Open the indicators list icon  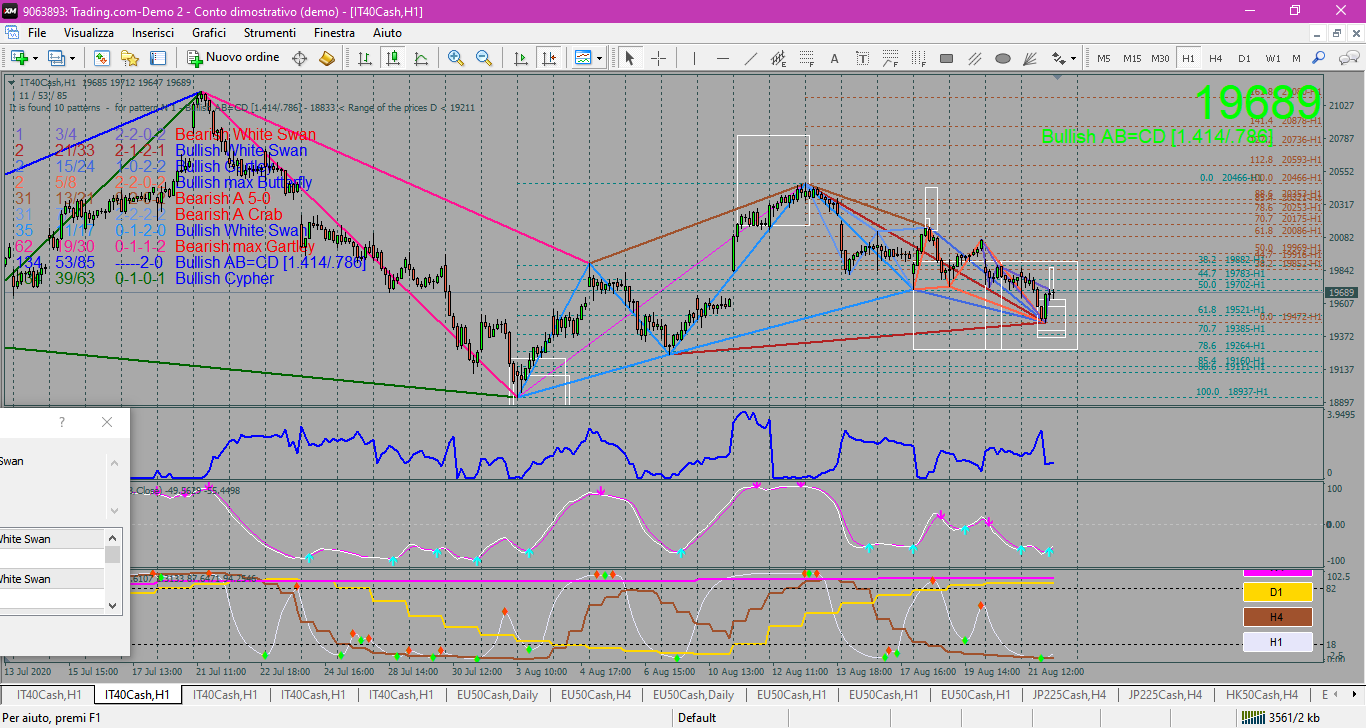click(583, 58)
